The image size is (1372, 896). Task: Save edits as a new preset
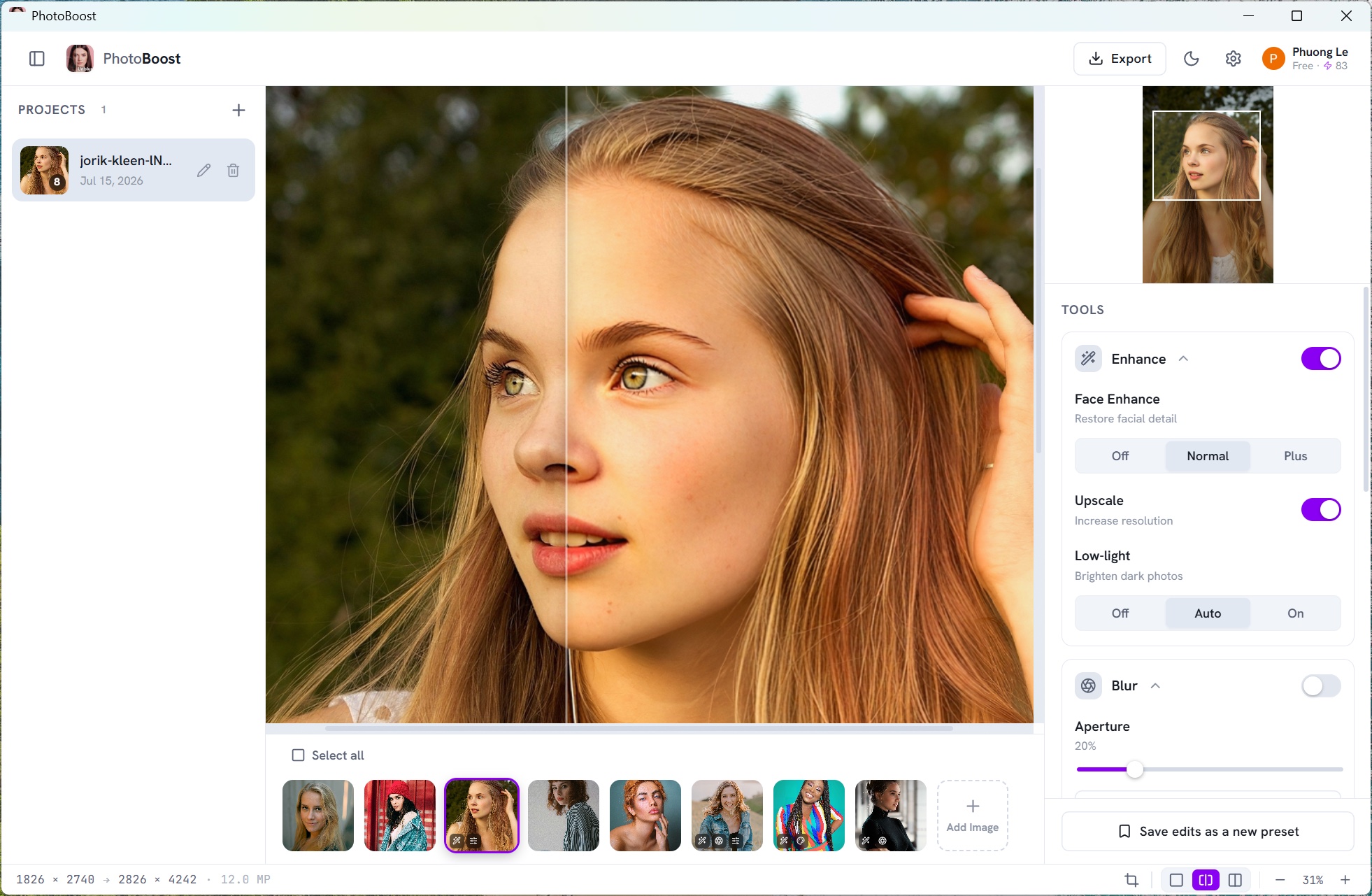tap(1208, 831)
